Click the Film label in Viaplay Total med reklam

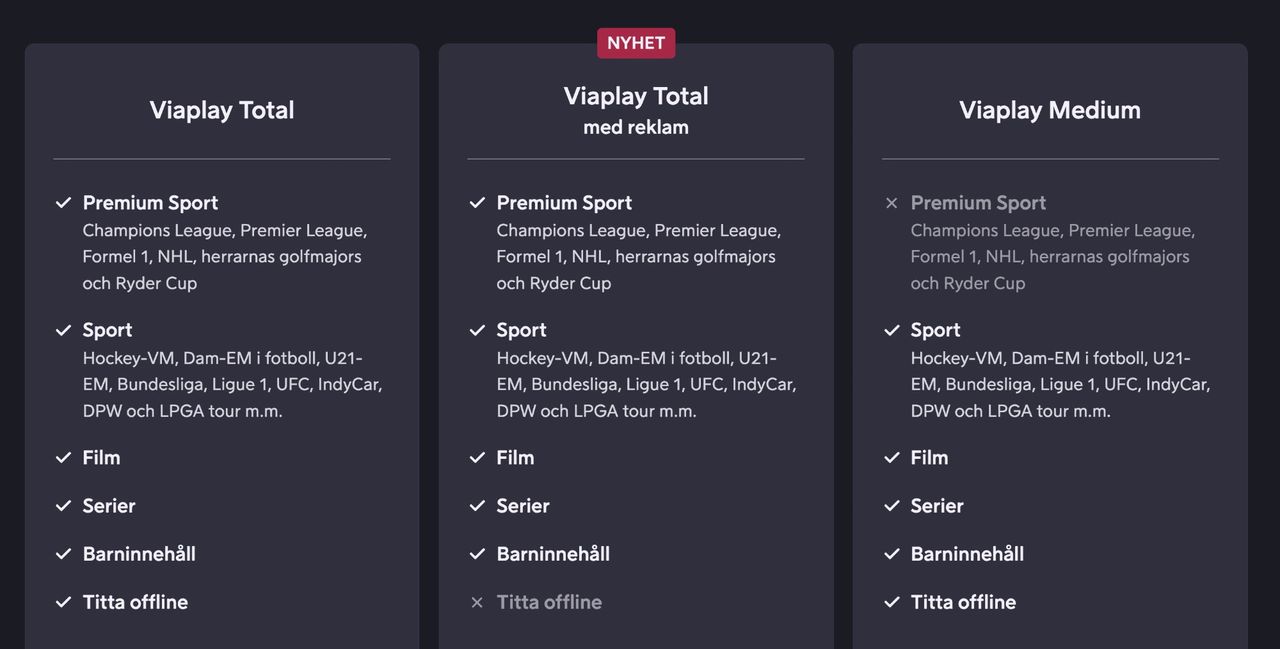[515, 458]
